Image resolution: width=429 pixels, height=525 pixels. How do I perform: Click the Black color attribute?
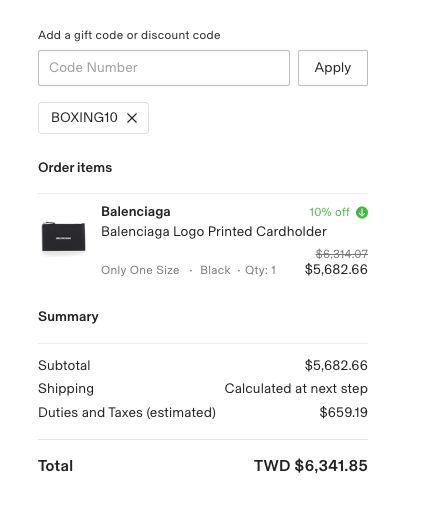(x=215, y=270)
